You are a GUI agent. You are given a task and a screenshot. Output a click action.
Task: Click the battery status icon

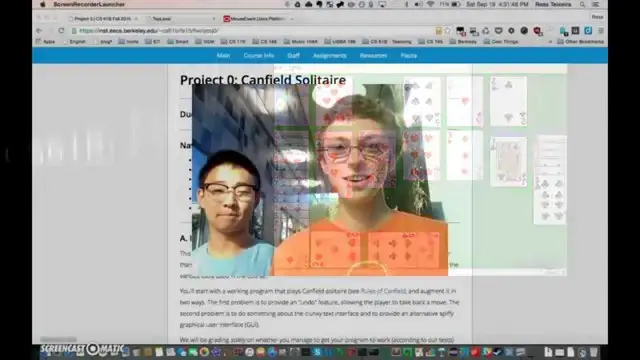456,4
